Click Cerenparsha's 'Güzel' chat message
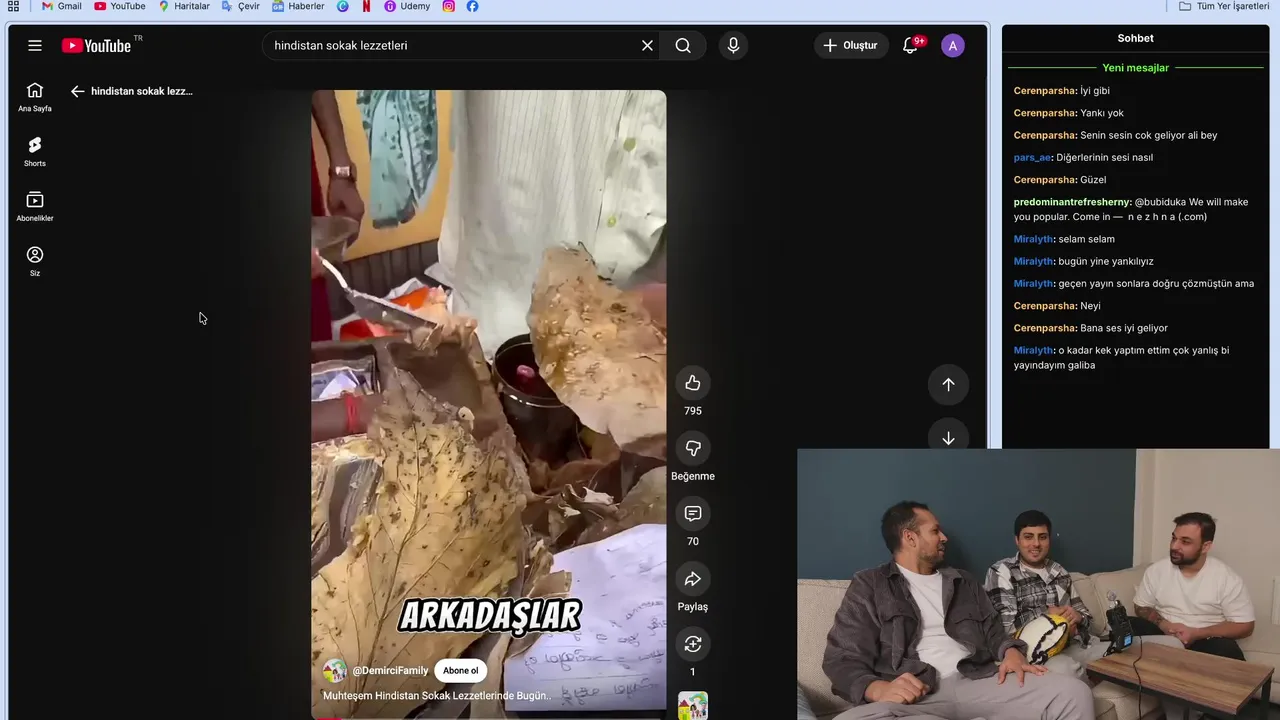 pyautogui.click(x=1093, y=180)
